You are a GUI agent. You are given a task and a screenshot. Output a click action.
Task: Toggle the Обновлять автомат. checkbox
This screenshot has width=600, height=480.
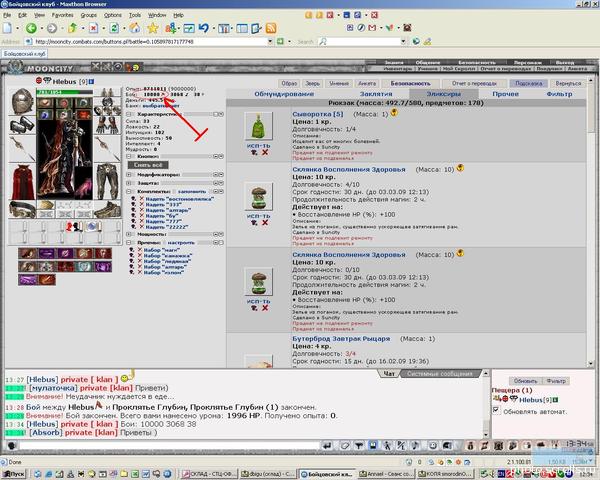point(497,410)
